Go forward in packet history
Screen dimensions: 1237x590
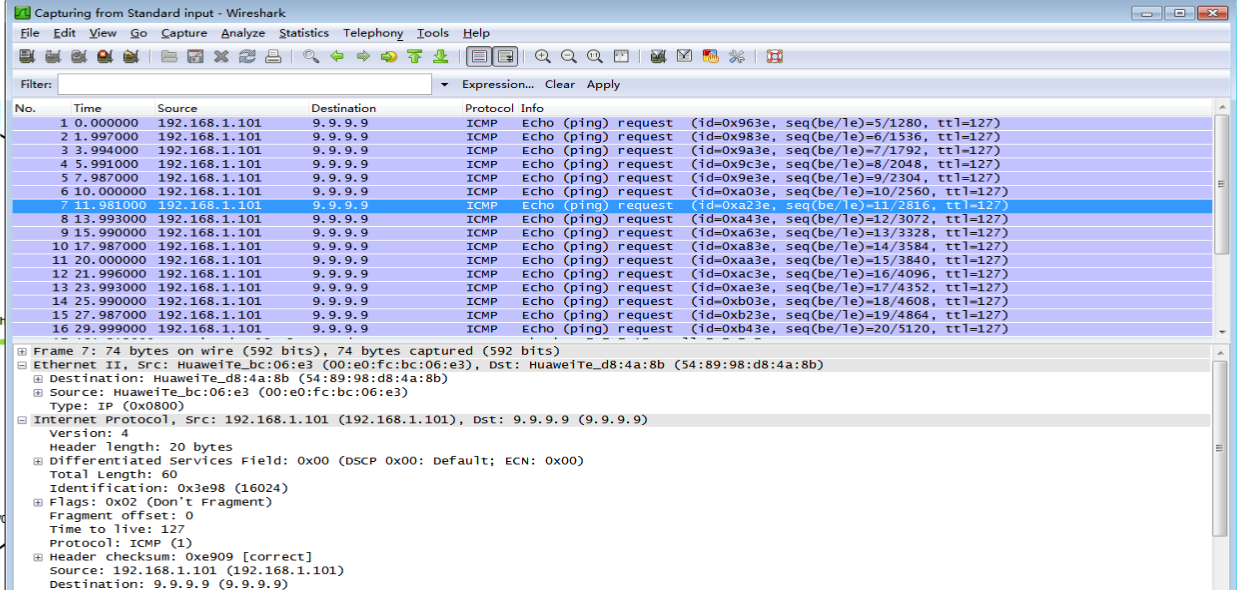363,57
